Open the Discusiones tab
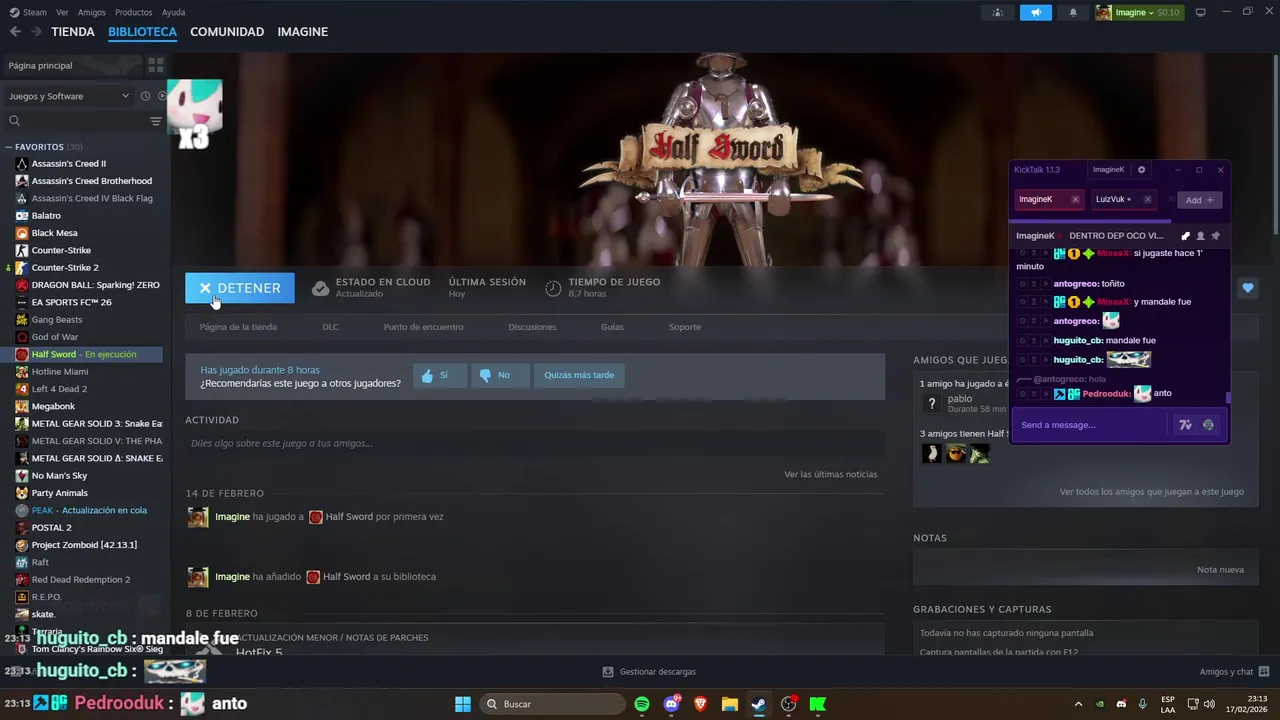Viewport: 1280px width, 720px height. point(532,327)
